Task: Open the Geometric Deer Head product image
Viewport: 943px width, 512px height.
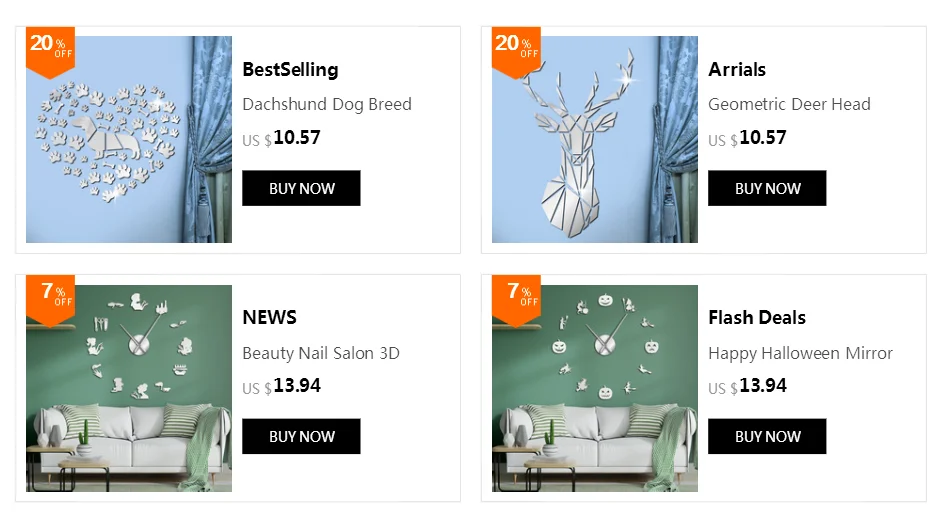Action: (x=595, y=140)
